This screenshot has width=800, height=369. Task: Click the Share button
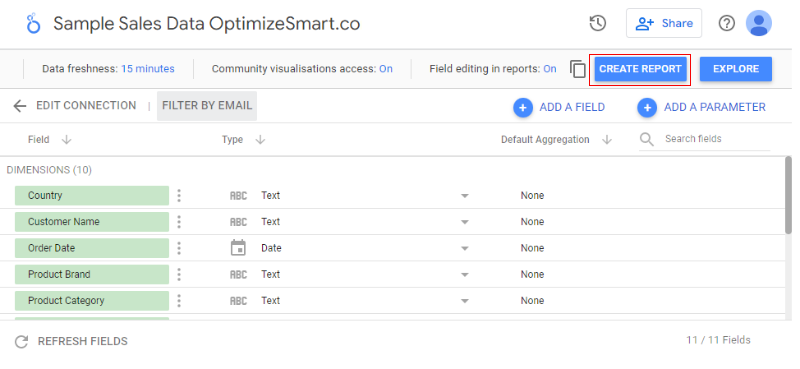pyautogui.click(x=664, y=23)
